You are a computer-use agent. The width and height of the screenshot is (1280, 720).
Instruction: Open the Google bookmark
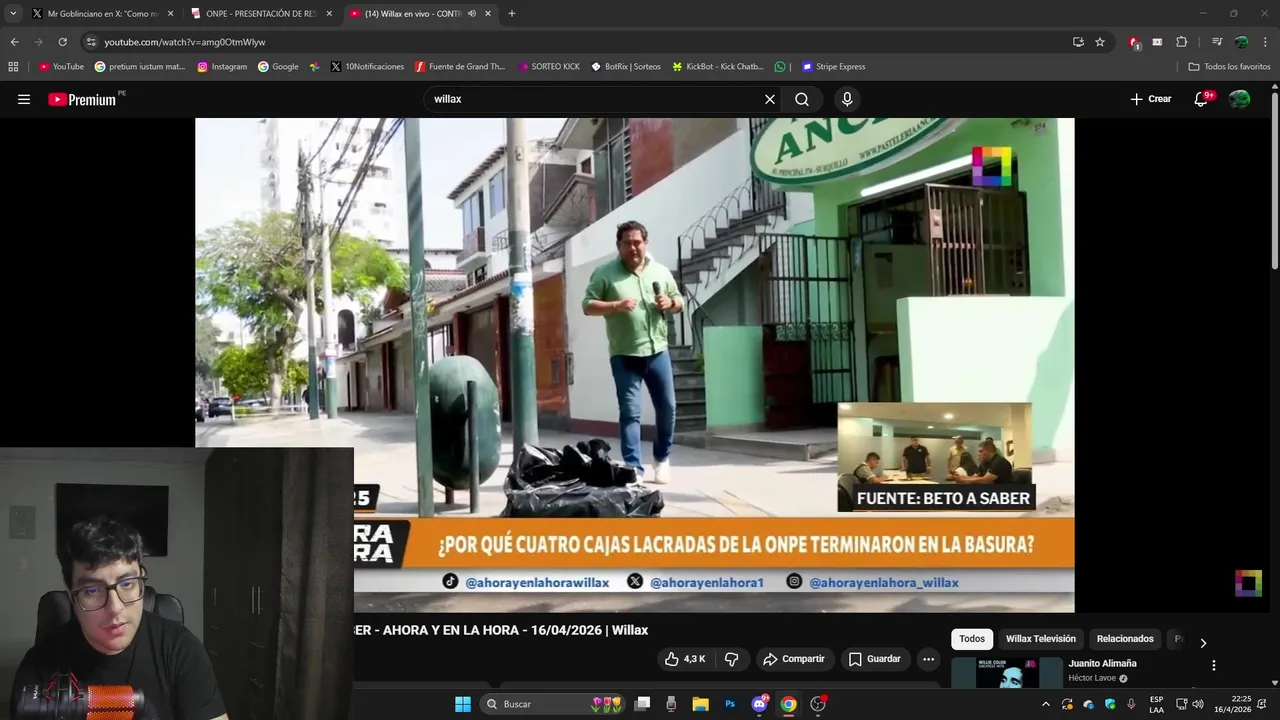click(x=278, y=67)
